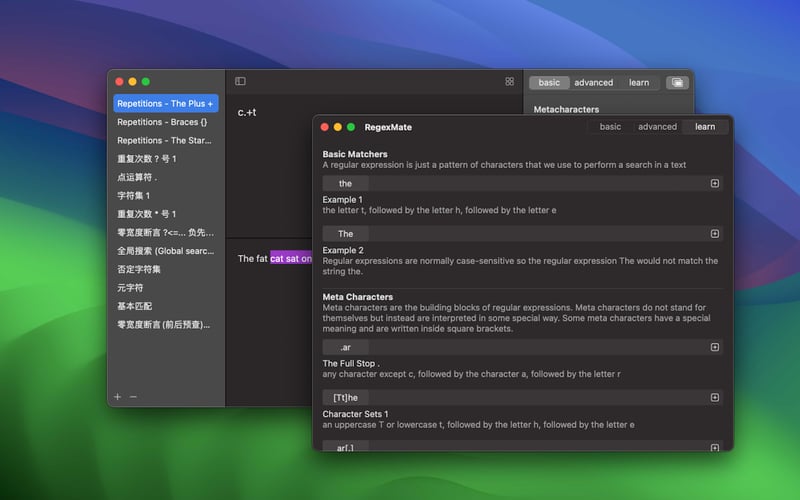This screenshot has height=500, width=800.
Task: Add '.ar' example with its plus icon
Action: tap(714, 347)
